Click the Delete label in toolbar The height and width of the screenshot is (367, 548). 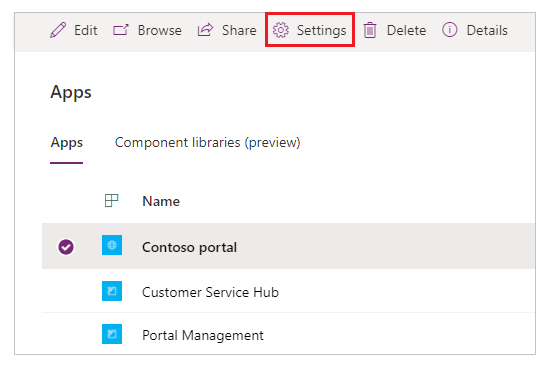(x=406, y=30)
